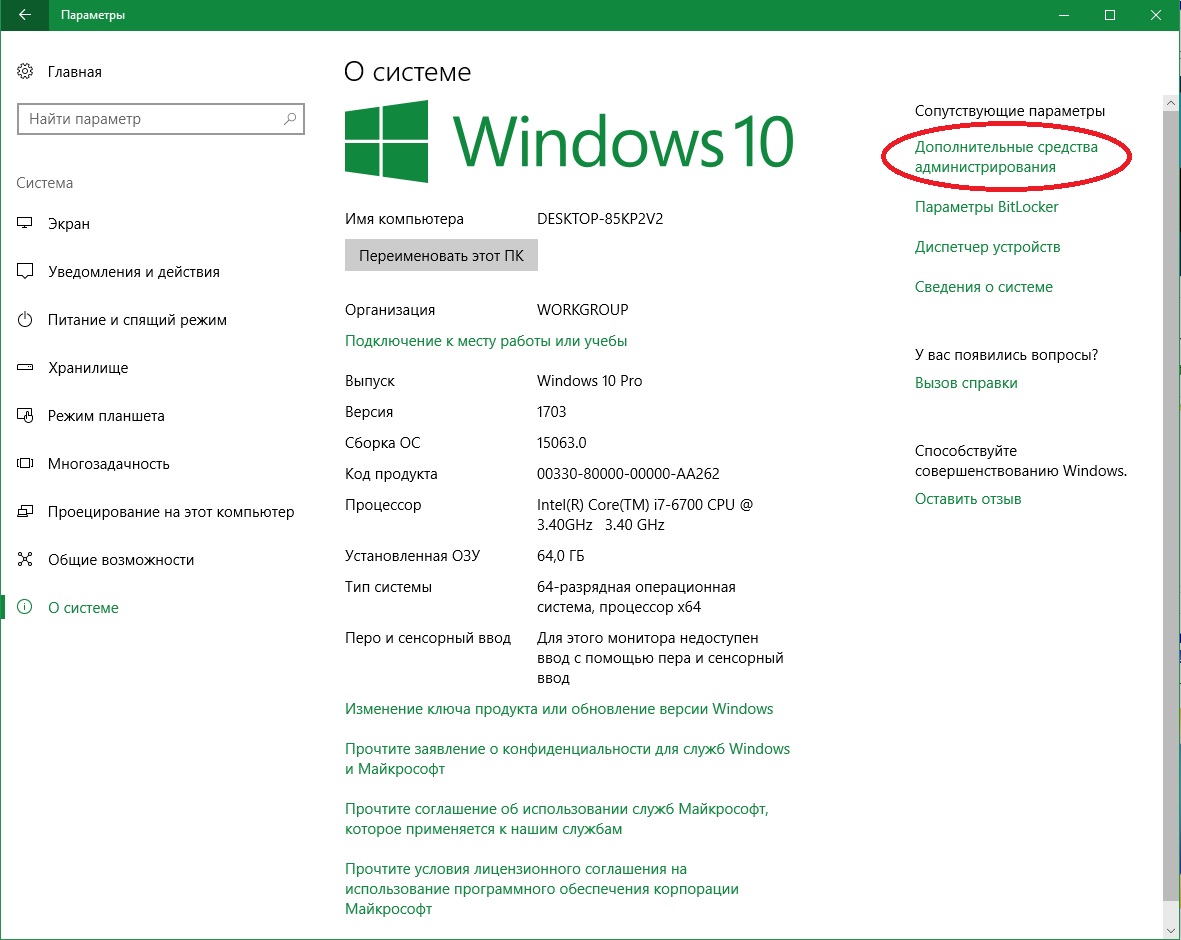This screenshot has width=1181, height=940.
Task: Click the Найти параметр search field
Action: click(x=160, y=119)
